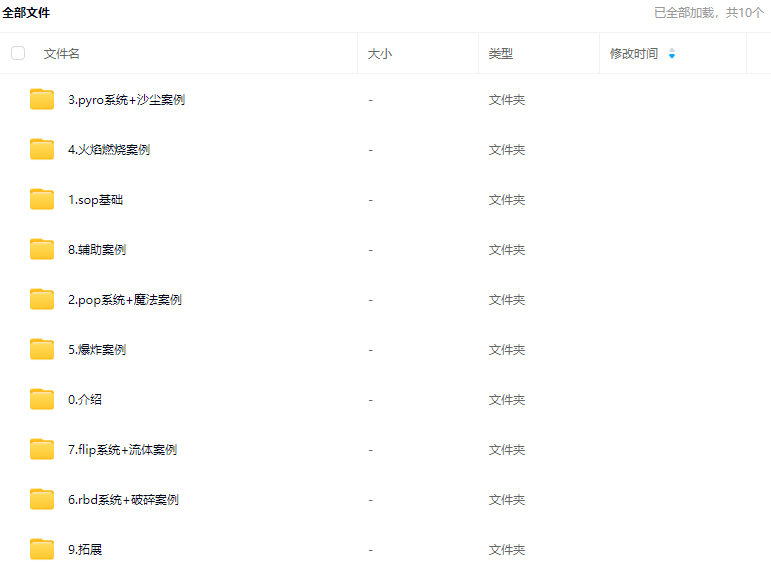Click folder icon for 9.拓展

click(41, 549)
